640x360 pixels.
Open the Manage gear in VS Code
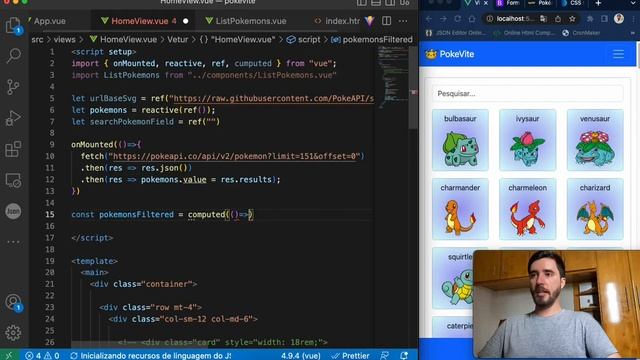tap(13, 333)
